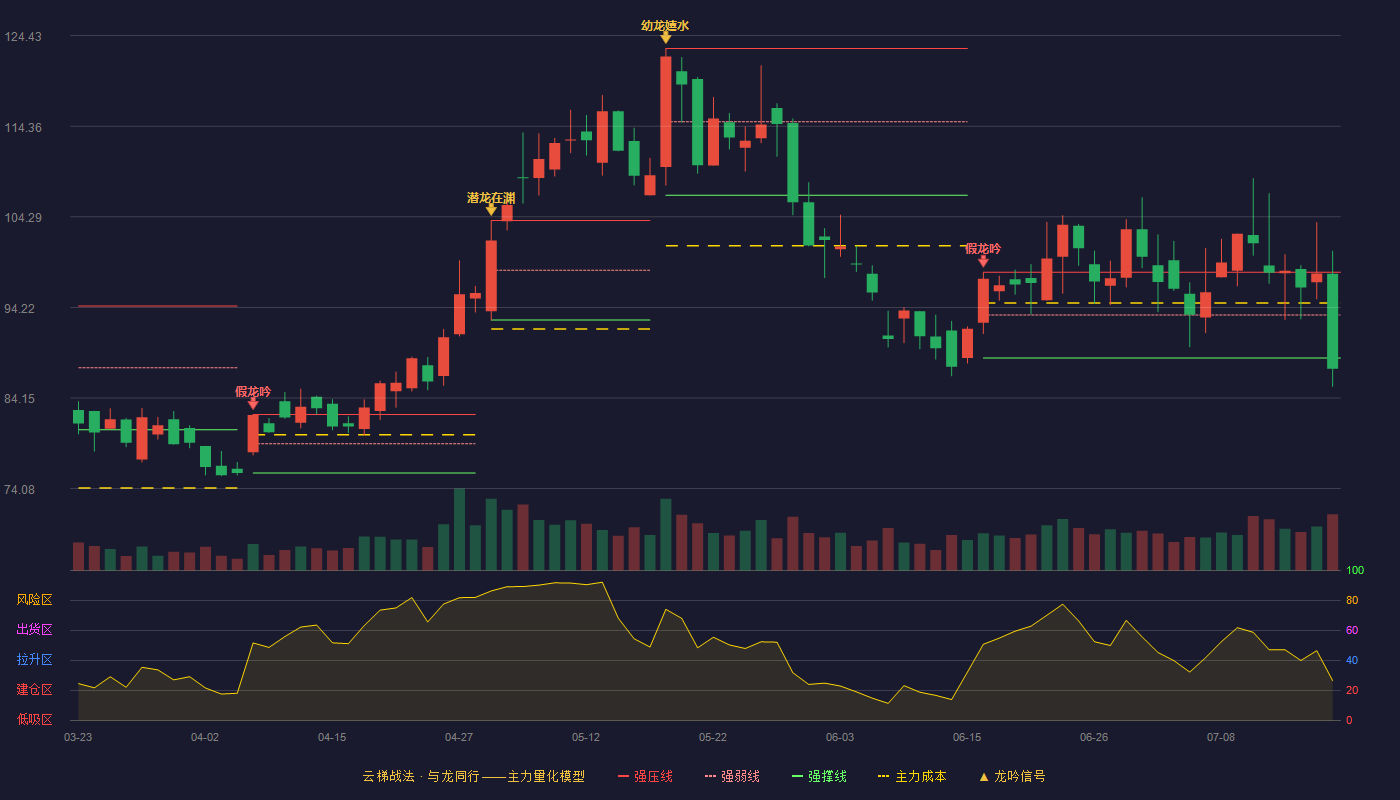Click the 104.29 price axis label
Screen dimensions: 1400x800
point(23,218)
